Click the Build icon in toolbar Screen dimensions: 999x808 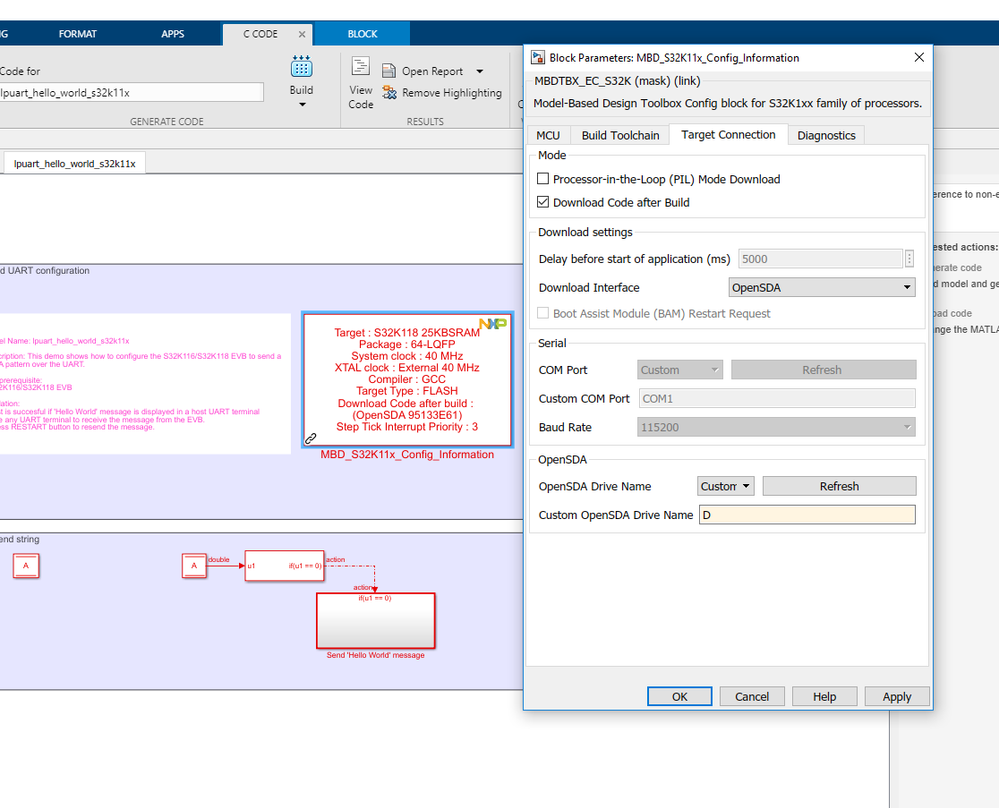pyautogui.click(x=301, y=67)
